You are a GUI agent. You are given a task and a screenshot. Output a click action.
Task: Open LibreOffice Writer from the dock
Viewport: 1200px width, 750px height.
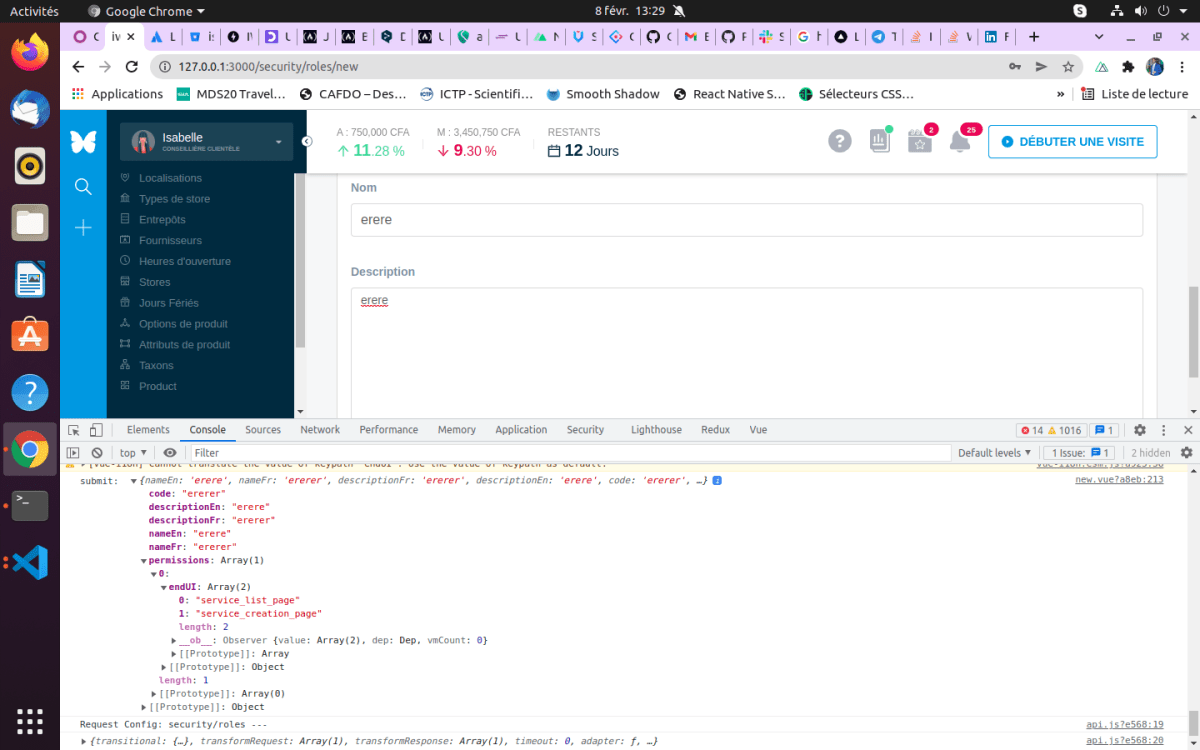coord(30,279)
